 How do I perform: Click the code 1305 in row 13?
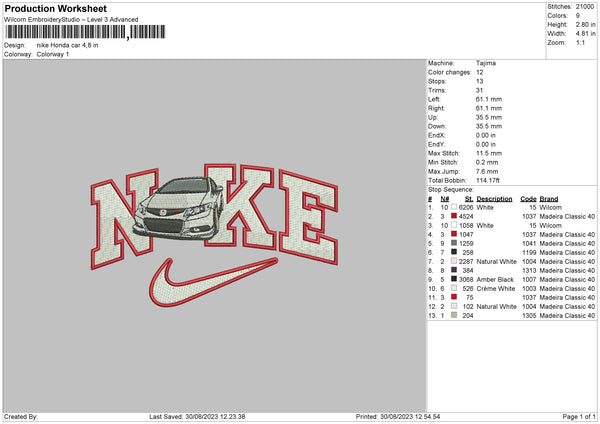point(529,315)
